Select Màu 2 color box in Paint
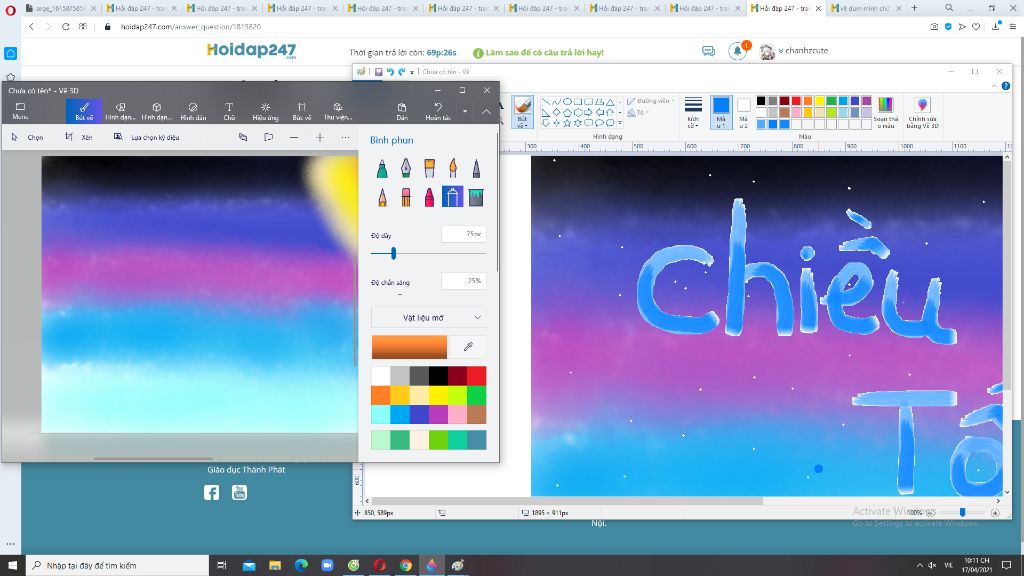This screenshot has height=576, width=1024. coord(743,112)
